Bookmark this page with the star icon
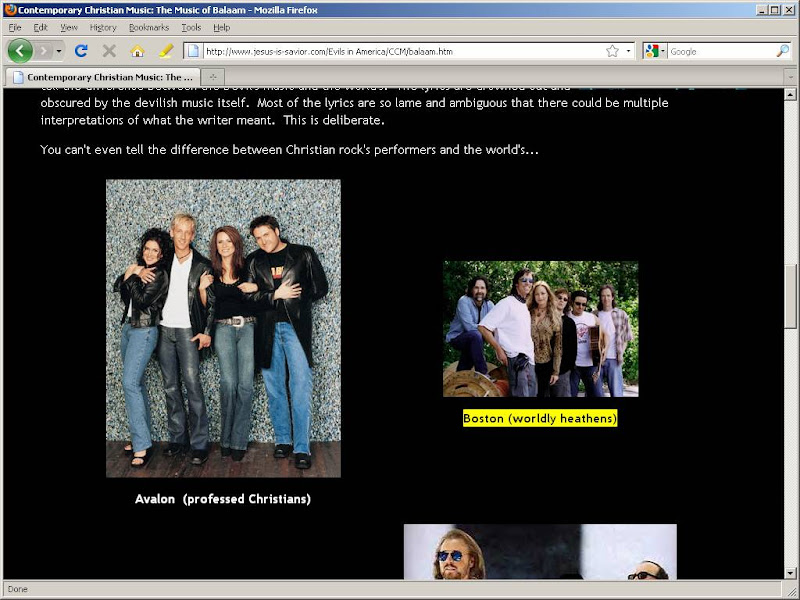The width and height of the screenshot is (800, 600). [612, 51]
